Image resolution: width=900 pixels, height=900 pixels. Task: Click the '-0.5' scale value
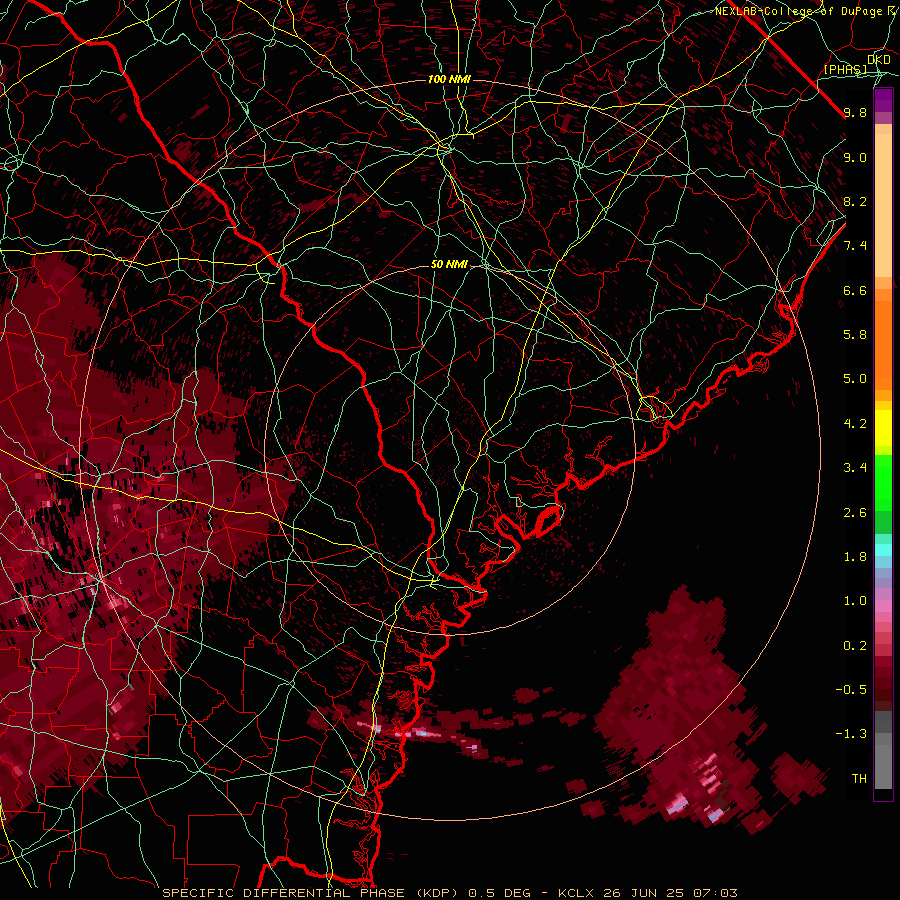point(851,690)
